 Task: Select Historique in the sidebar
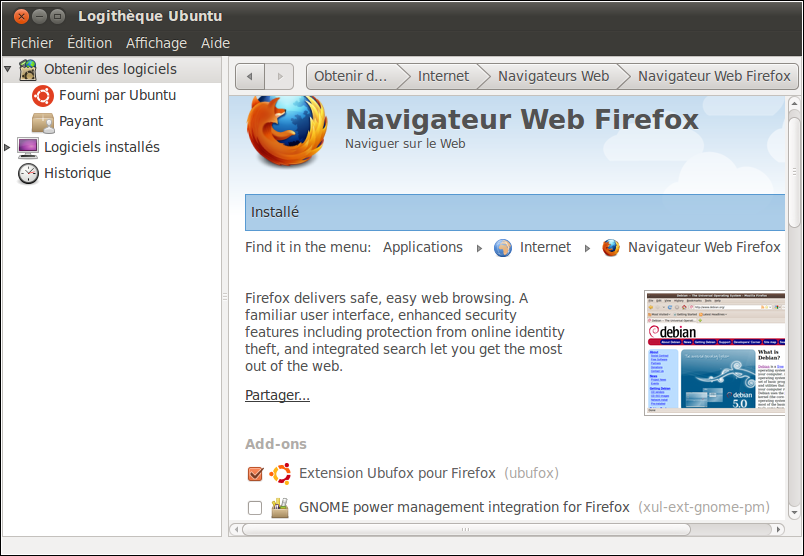click(77, 173)
